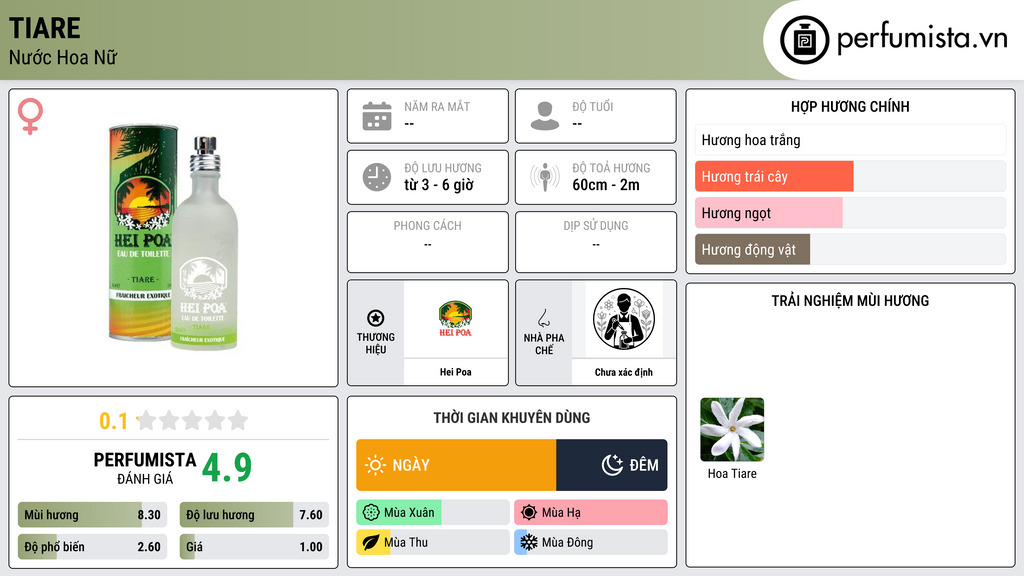Click the star badge icon above Thương hiệu
The height and width of the screenshot is (576, 1024).
click(376, 318)
